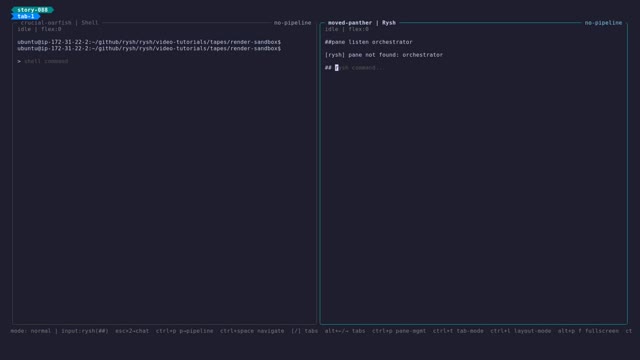Click 'input:rysh(##)' status bar entry
640x360 pixels.
pos(85,331)
